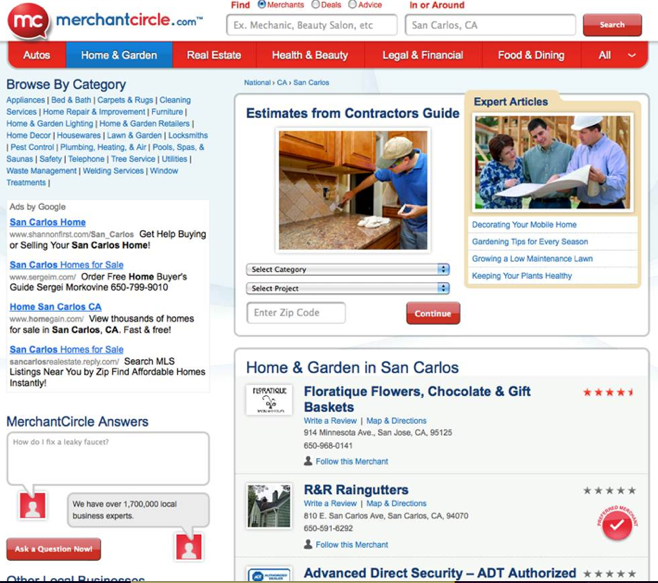Select the Deals radio button
The height and width of the screenshot is (583, 658).
tap(316, 5)
